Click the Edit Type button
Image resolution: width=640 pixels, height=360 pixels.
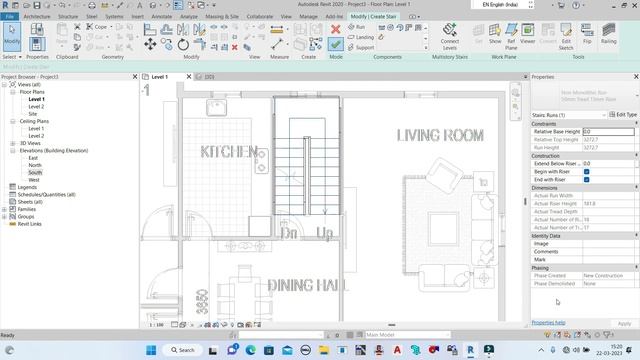tap(623, 115)
